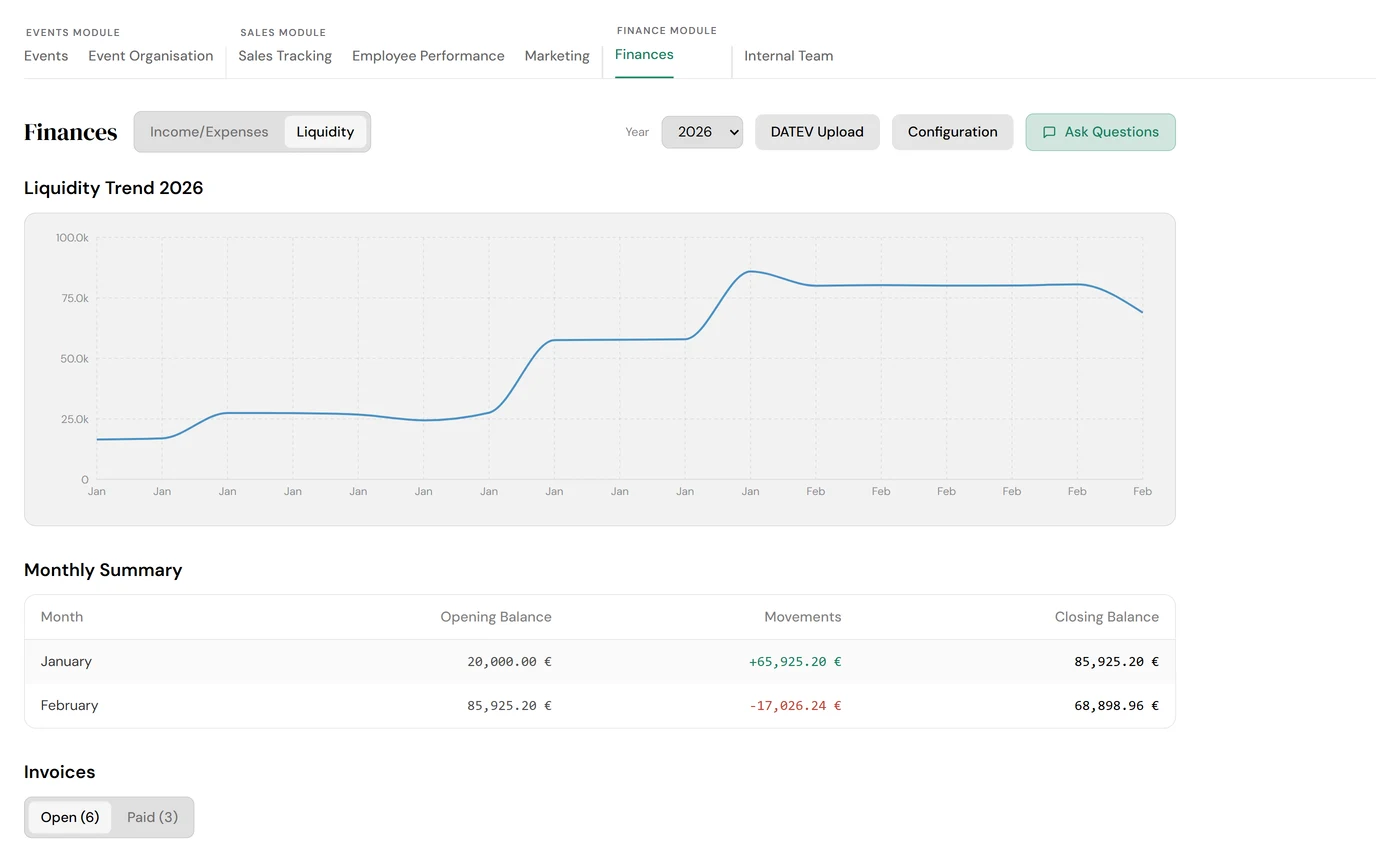Select the January row label
The height and width of the screenshot is (847, 1400).
(66, 661)
